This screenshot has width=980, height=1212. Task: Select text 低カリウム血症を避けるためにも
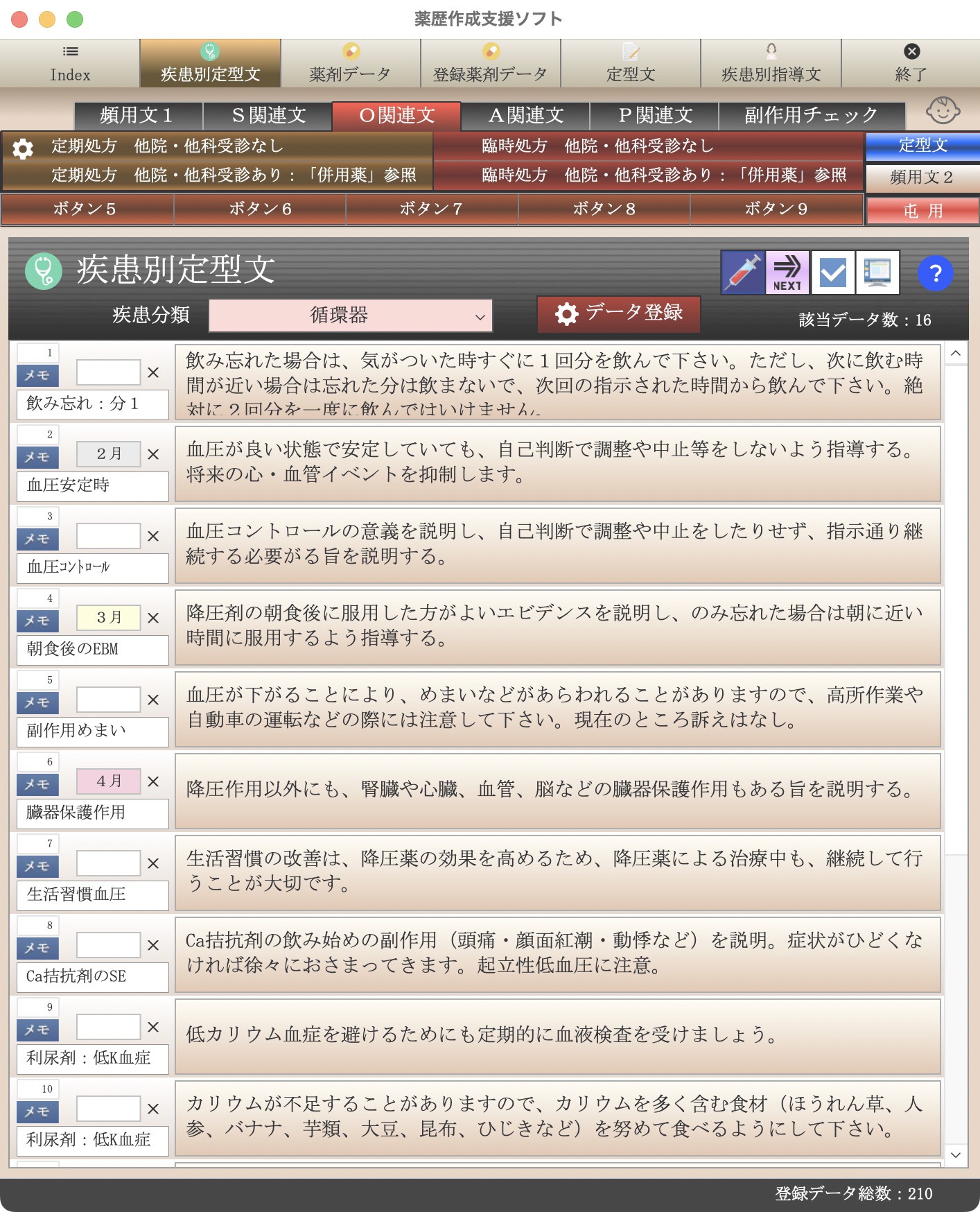point(331,1034)
